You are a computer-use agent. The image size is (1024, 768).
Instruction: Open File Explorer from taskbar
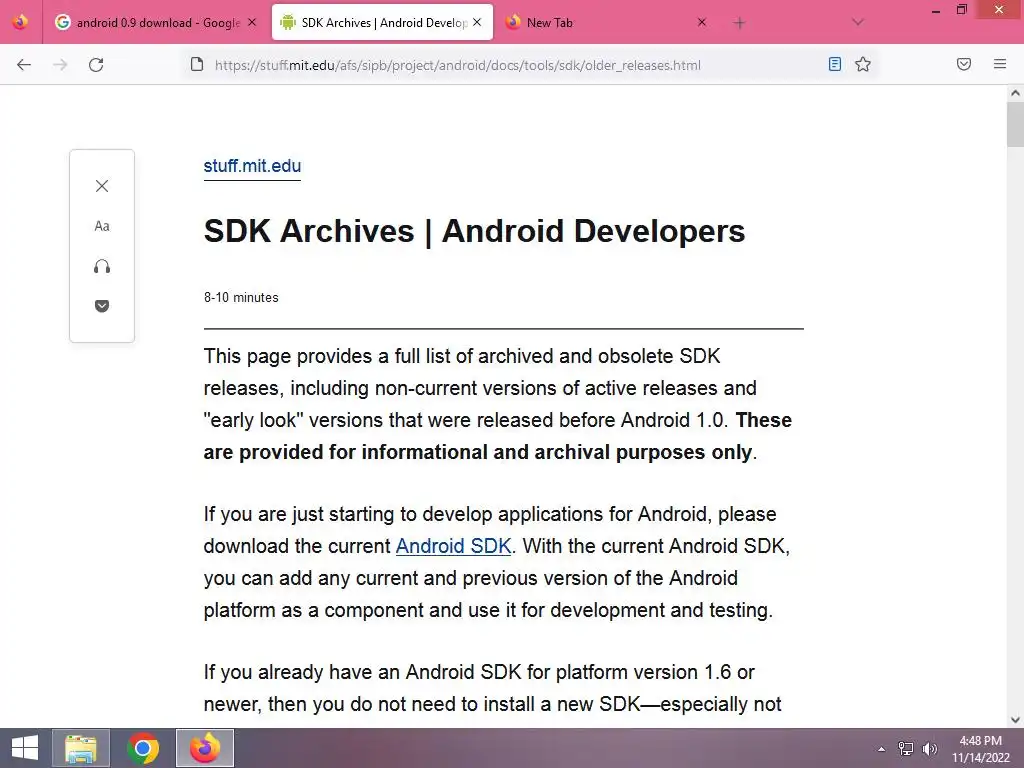[x=81, y=748]
